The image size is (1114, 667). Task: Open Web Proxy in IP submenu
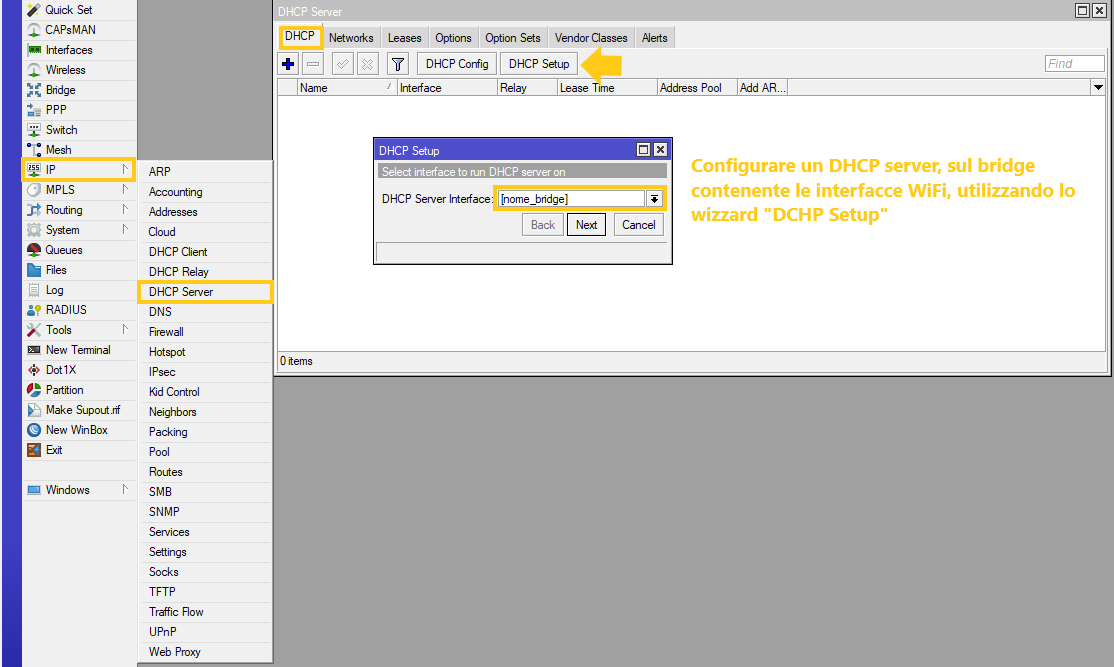point(205,651)
